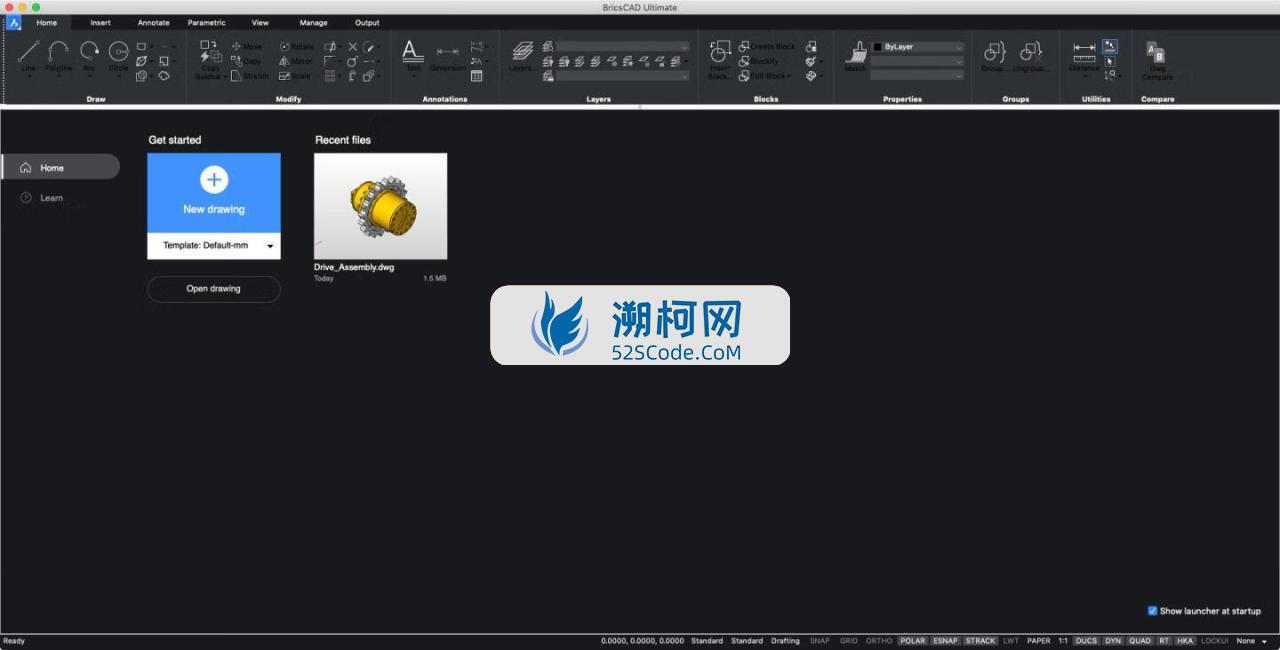Select the Distance measuring tool
The height and width of the screenshot is (650, 1280).
1084,57
